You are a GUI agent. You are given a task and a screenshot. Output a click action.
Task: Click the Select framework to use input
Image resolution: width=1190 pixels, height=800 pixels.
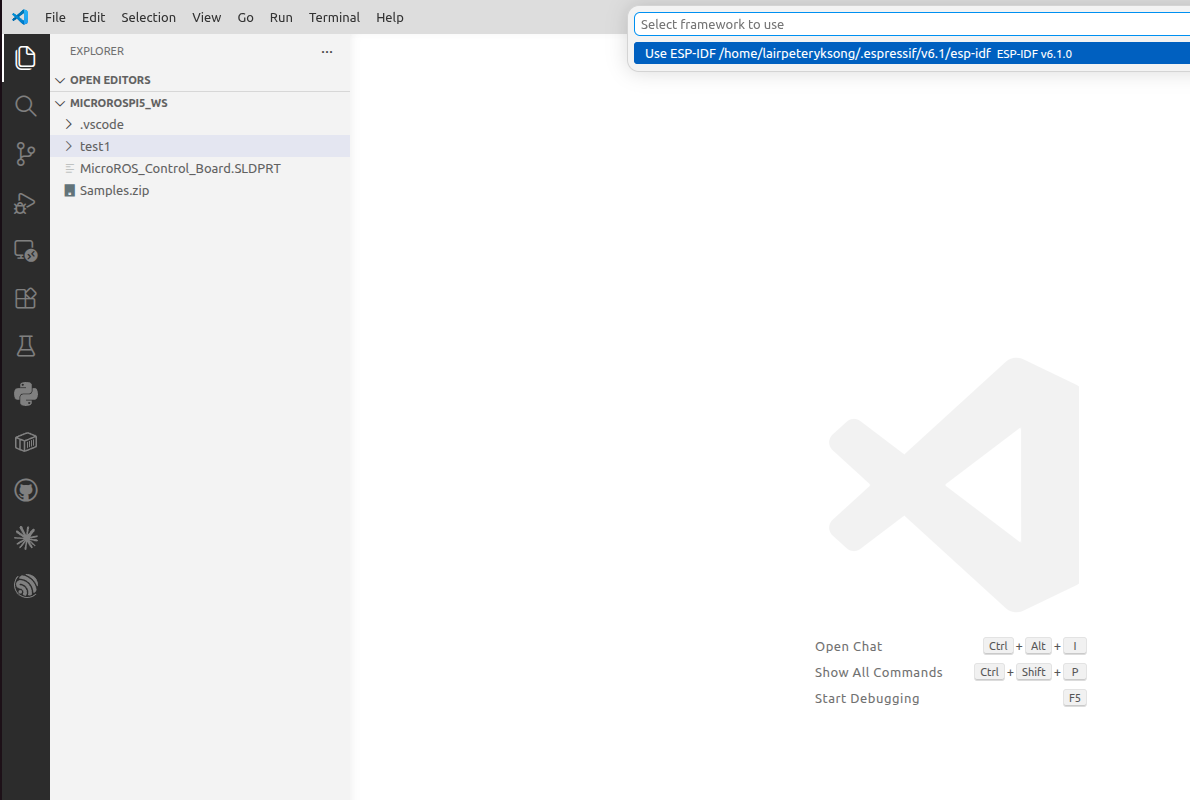pos(912,24)
